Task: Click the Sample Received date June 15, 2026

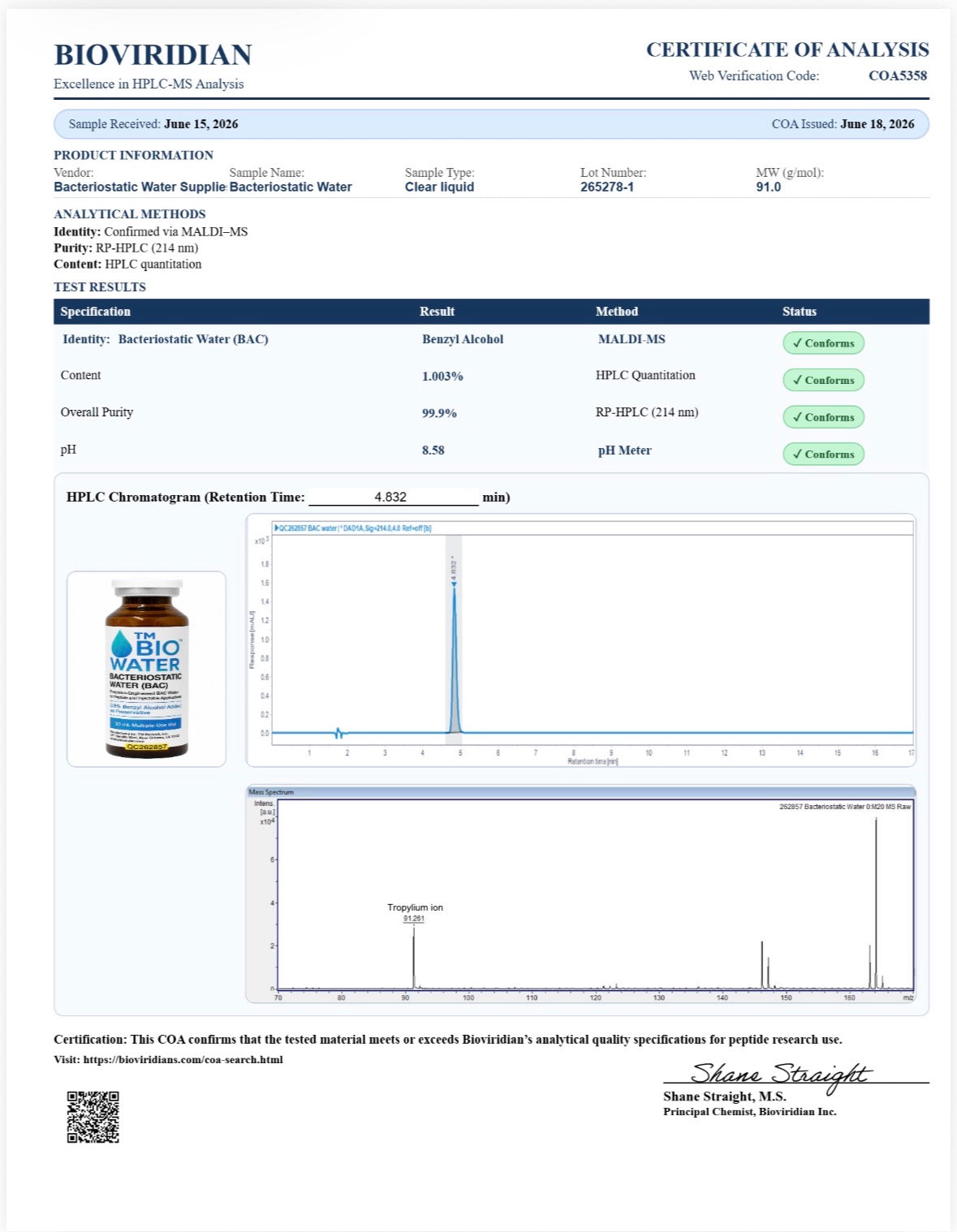Action: click(200, 124)
